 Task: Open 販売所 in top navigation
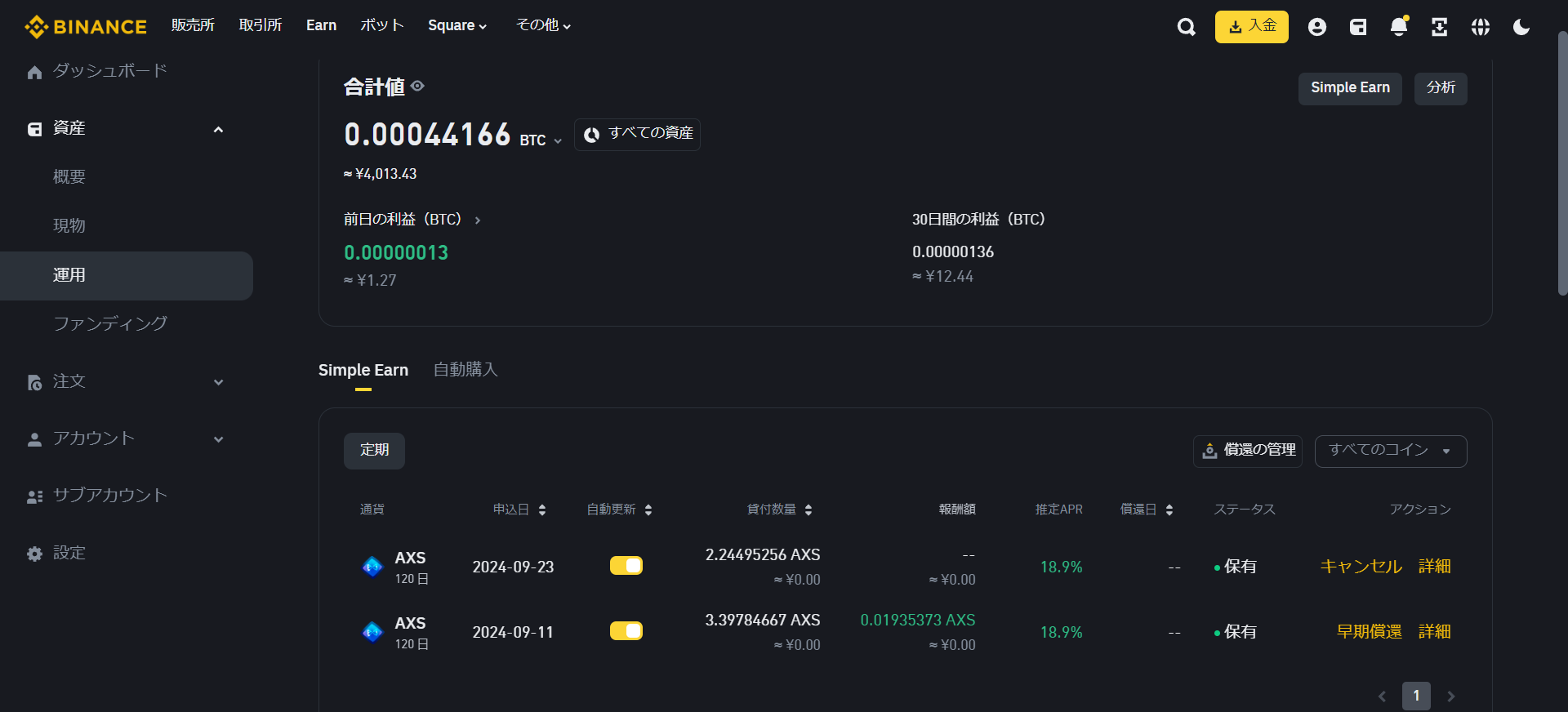pos(193,25)
